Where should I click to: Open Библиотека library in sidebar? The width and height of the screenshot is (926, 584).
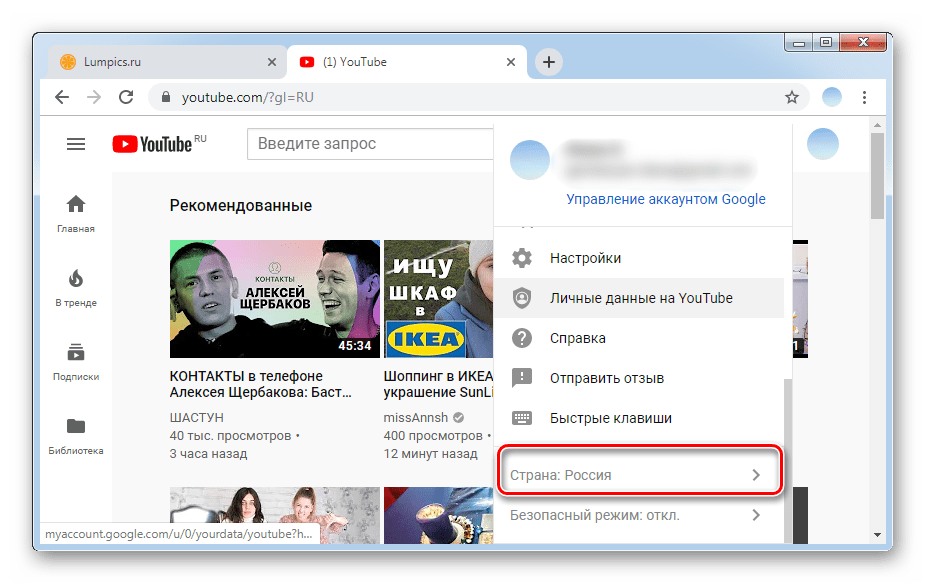(x=76, y=435)
